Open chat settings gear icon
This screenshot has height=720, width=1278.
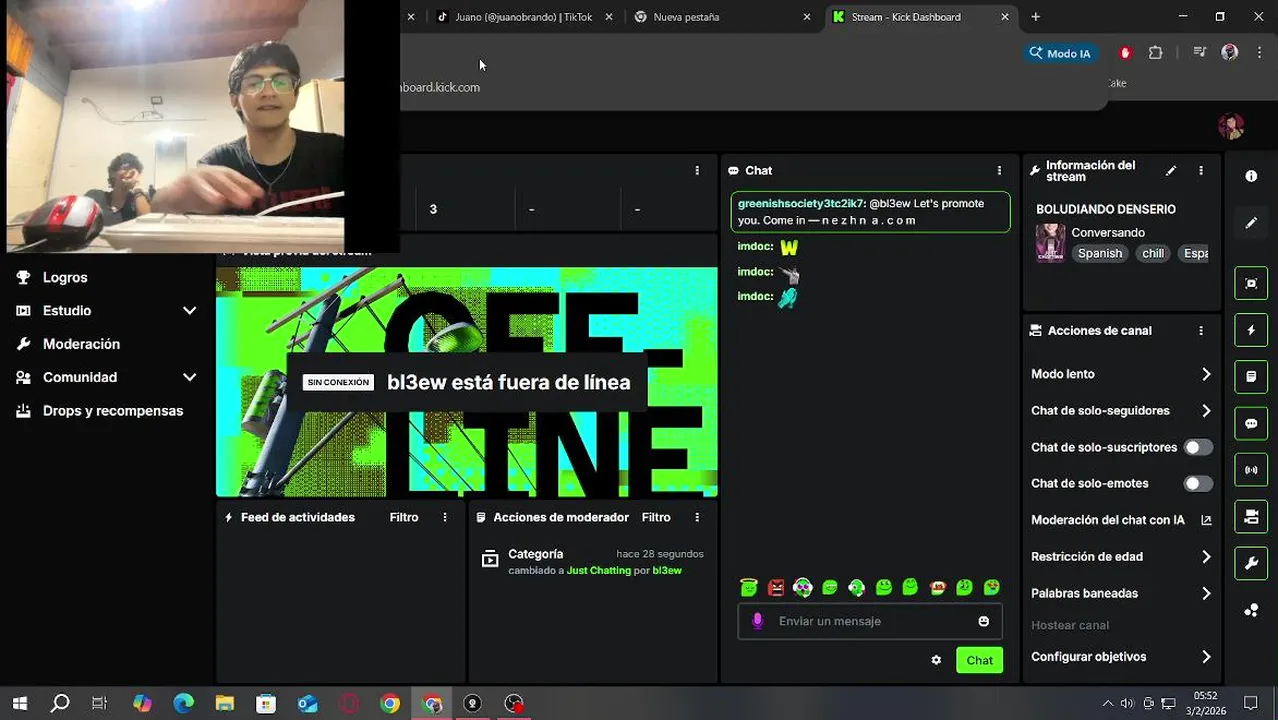tap(936, 660)
